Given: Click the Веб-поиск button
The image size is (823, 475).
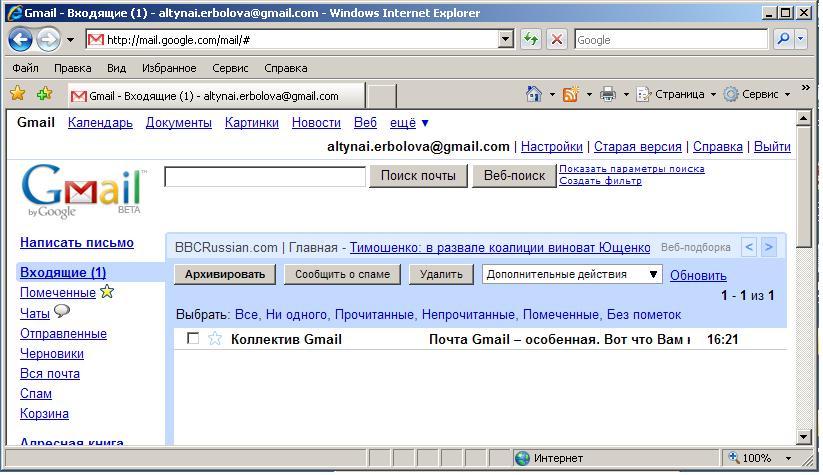Looking at the screenshot, I should [x=514, y=176].
